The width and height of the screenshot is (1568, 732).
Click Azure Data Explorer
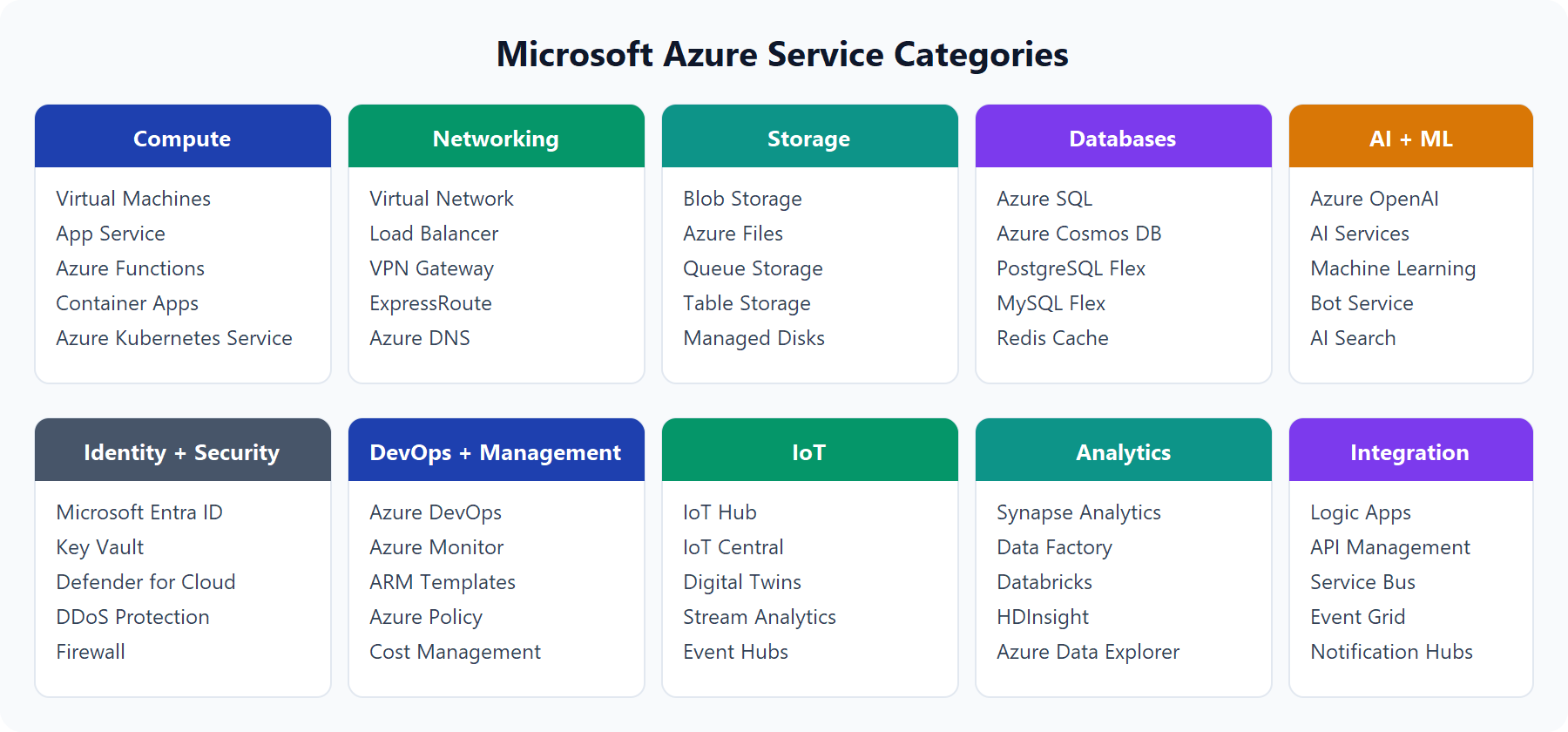pyautogui.click(x=1088, y=652)
